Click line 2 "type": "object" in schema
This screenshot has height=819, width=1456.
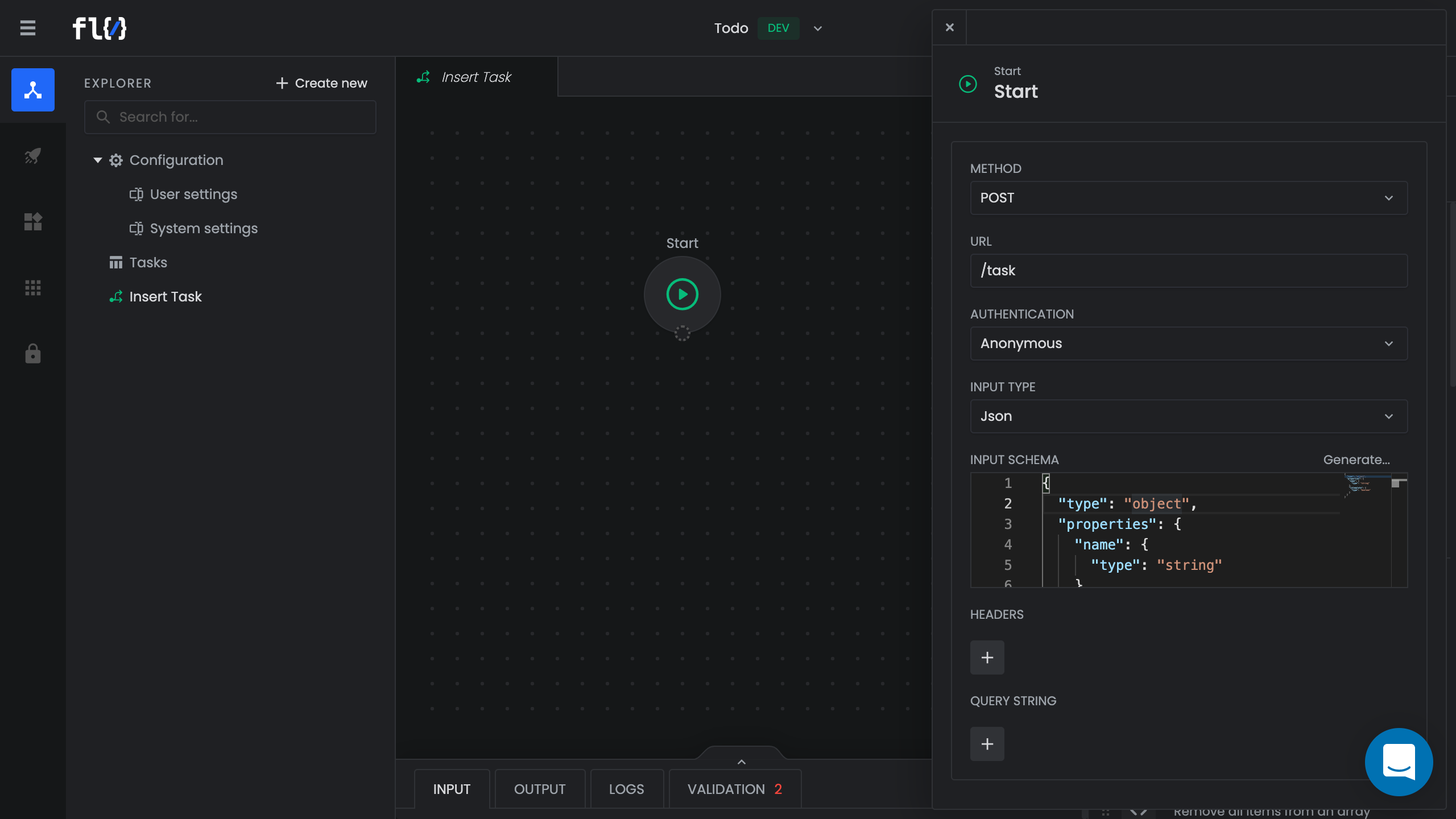pos(1127,504)
